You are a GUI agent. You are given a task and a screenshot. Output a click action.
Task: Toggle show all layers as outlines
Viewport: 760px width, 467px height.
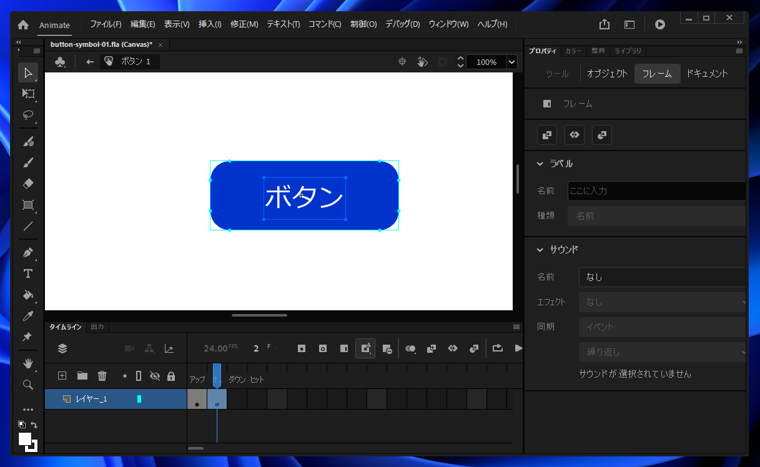[139, 376]
